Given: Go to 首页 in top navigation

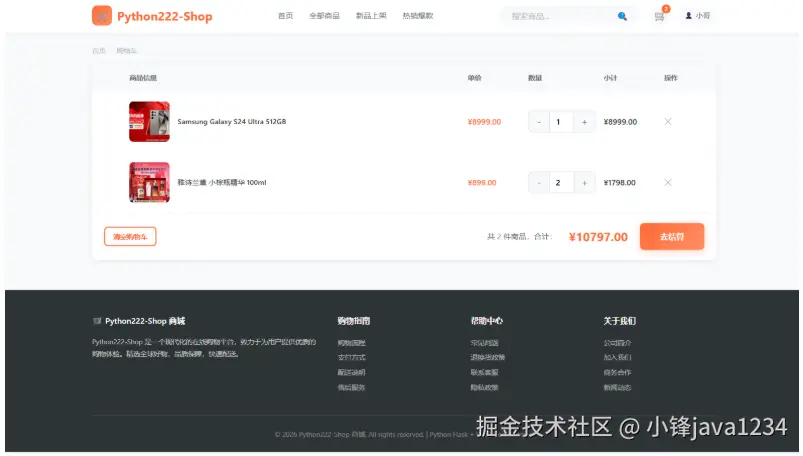Looking at the screenshot, I should [285, 16].
